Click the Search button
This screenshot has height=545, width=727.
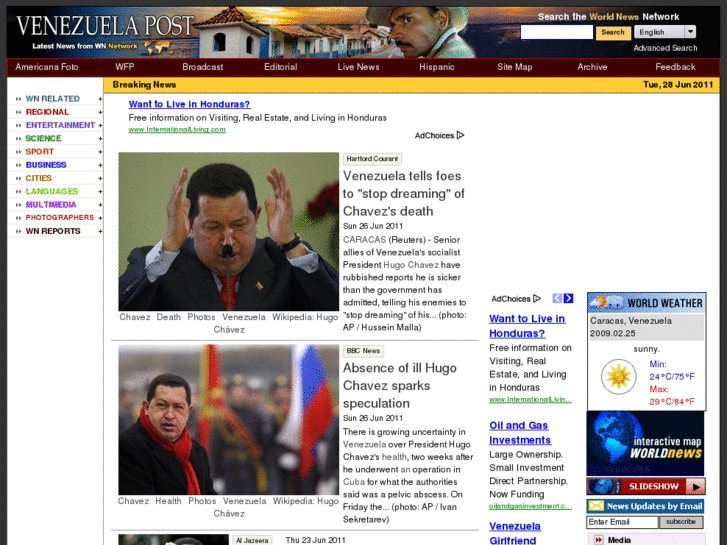click(613, 32)
